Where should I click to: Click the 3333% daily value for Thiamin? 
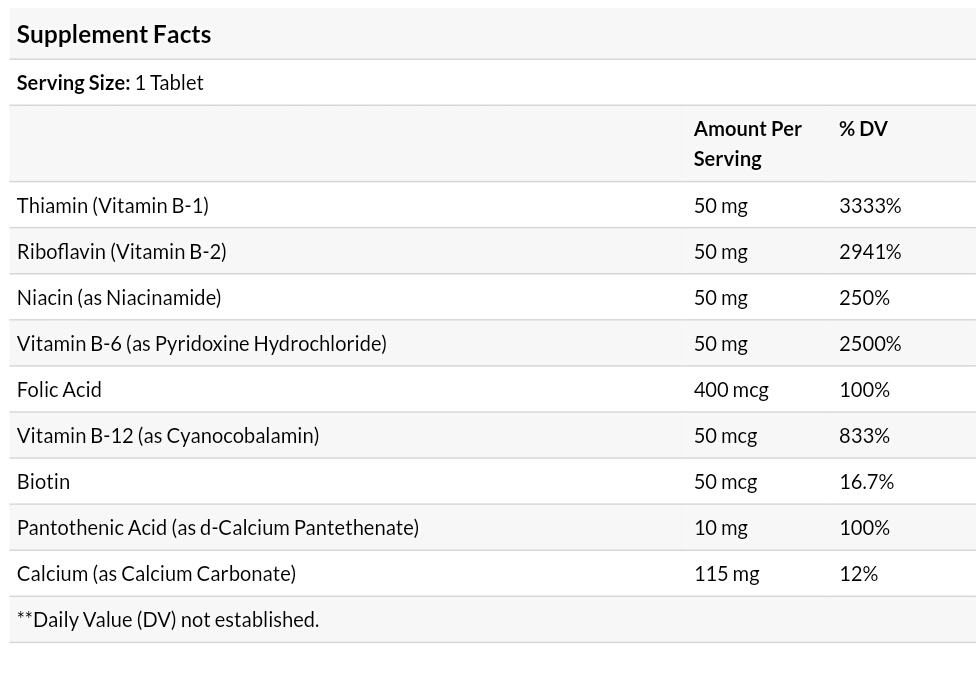click(870, 206)
